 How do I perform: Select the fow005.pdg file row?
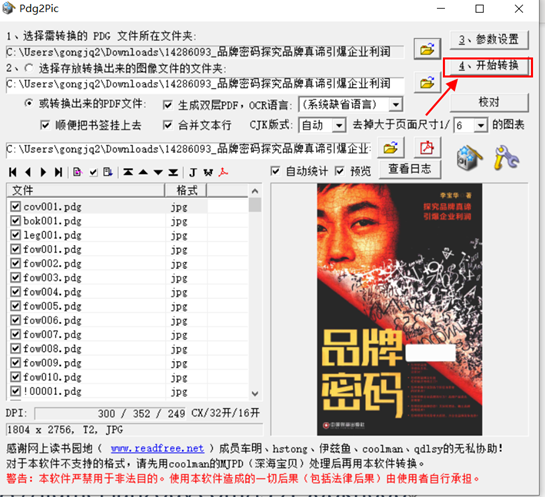tap(127, 306)
